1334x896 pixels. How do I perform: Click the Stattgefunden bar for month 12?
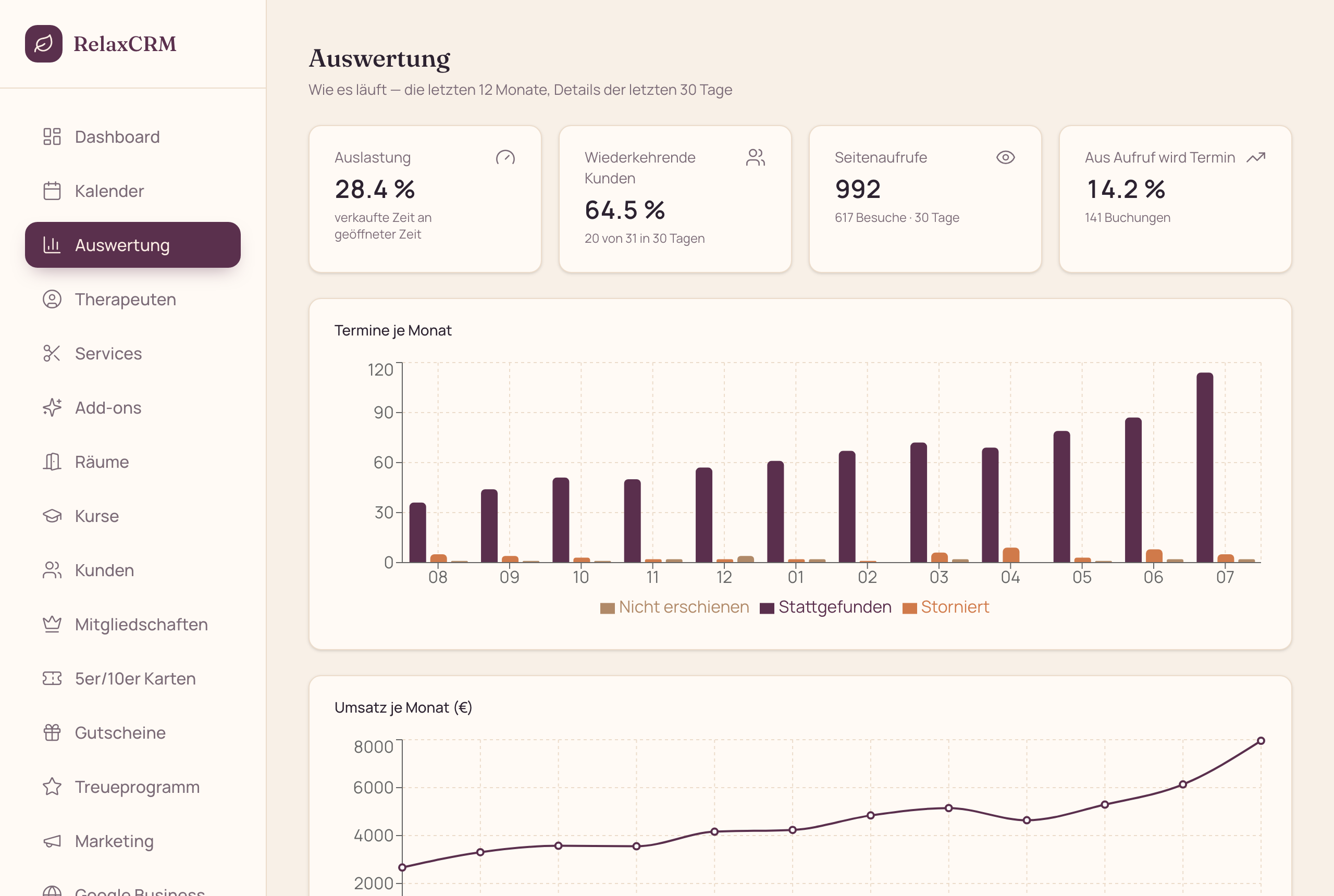(x=704, y=515)
